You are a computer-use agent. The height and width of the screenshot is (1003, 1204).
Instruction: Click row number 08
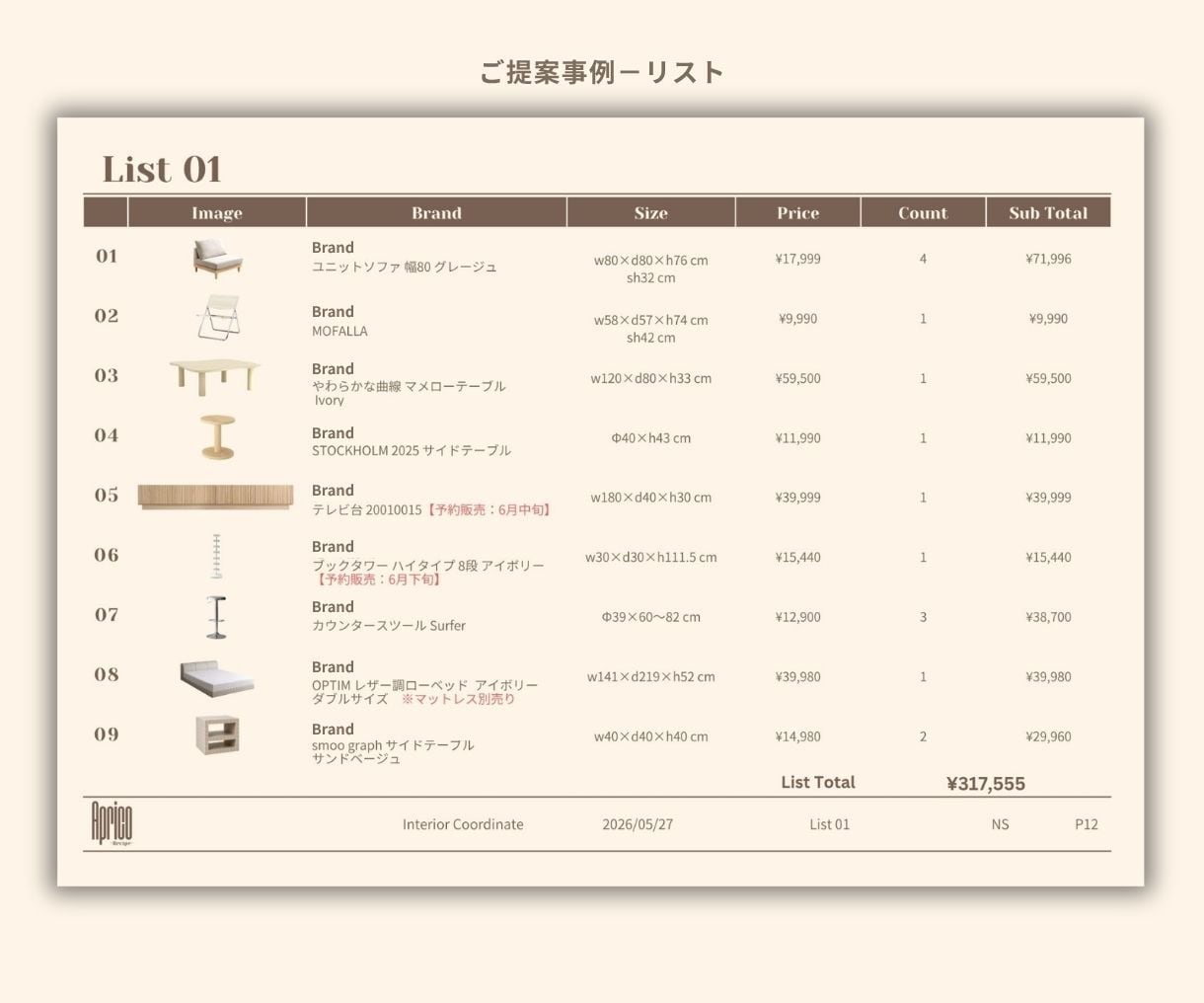point(107,674)
